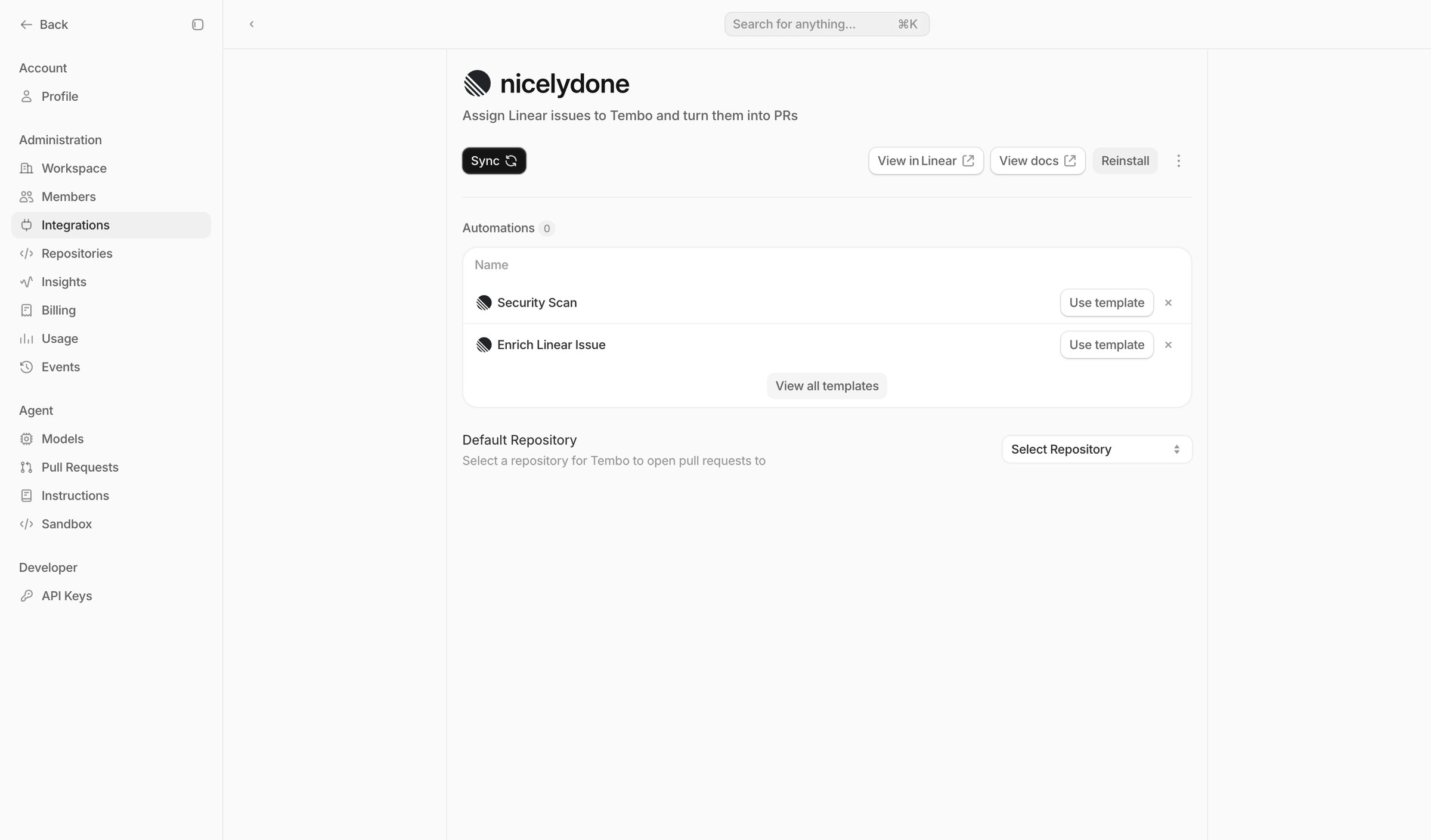Open View docs external link
1431x840 pixels.
[x=1037, y=161]
